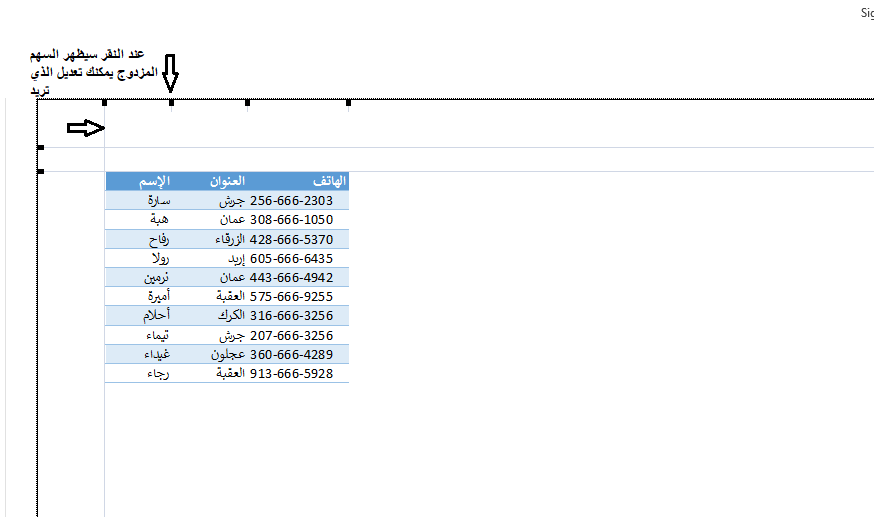Click address الزرقاء in رفاح's row

click(230, 240)
